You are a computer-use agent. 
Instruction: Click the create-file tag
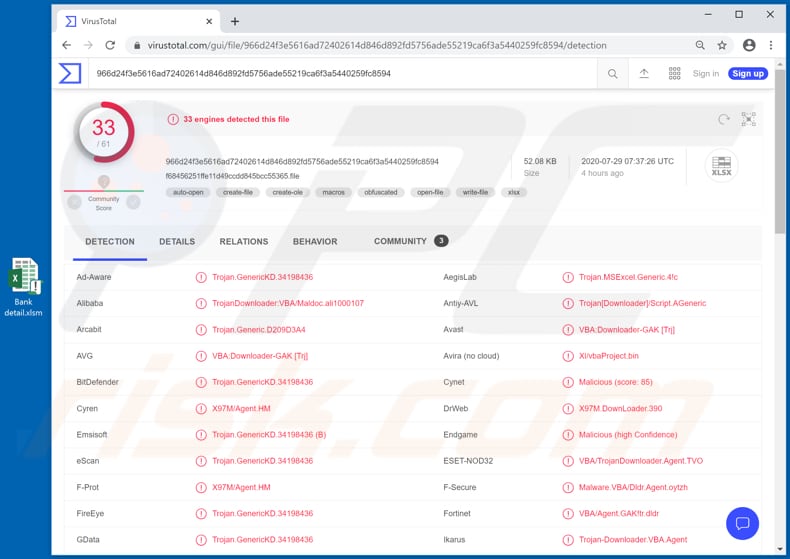click(238, 192)
